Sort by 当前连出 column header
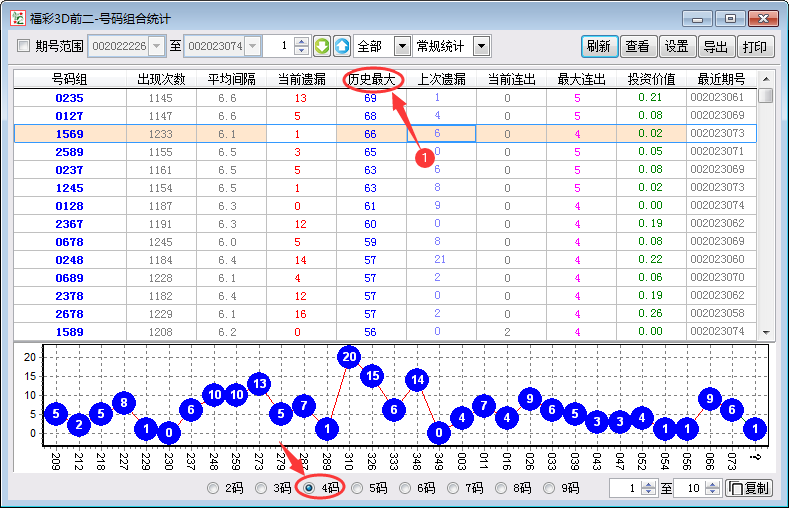This screenshot has width=789, height=508. pyautogui.click(x=511, y=79)
